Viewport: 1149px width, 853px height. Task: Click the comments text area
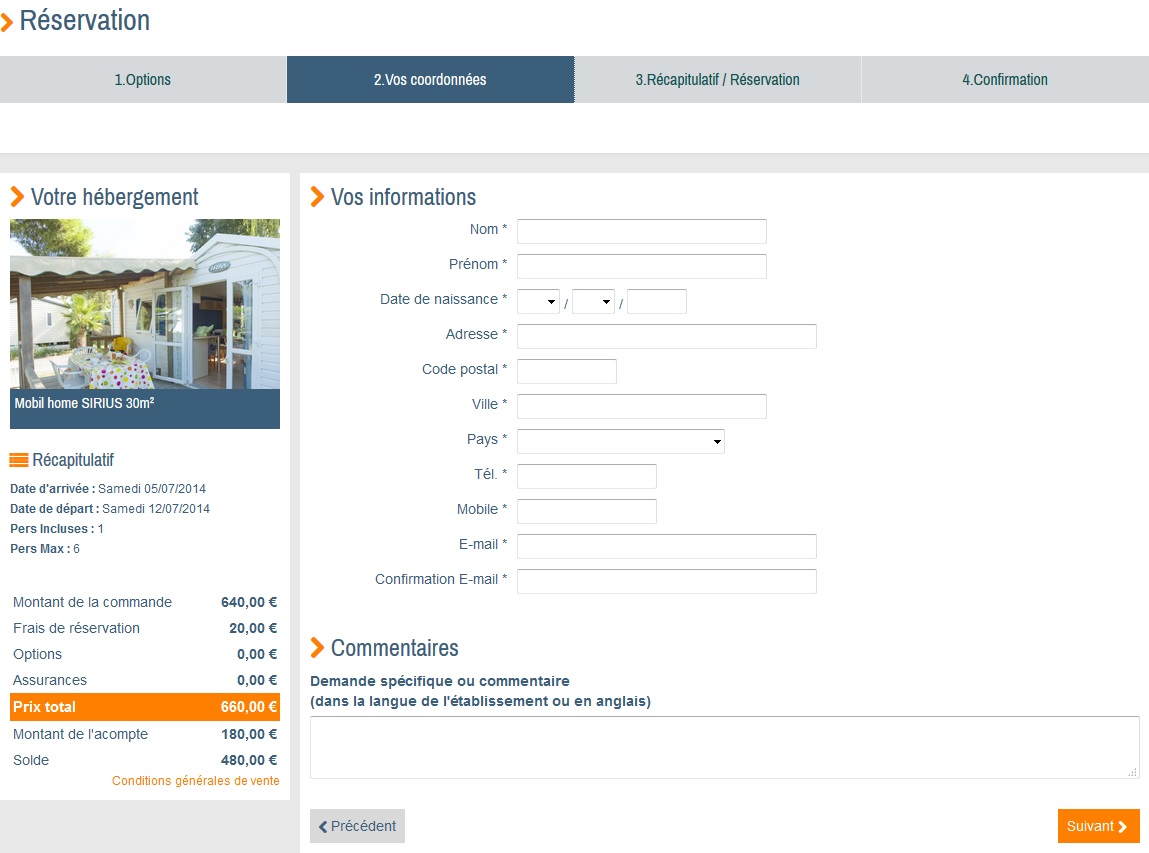(x=725, y=747)
